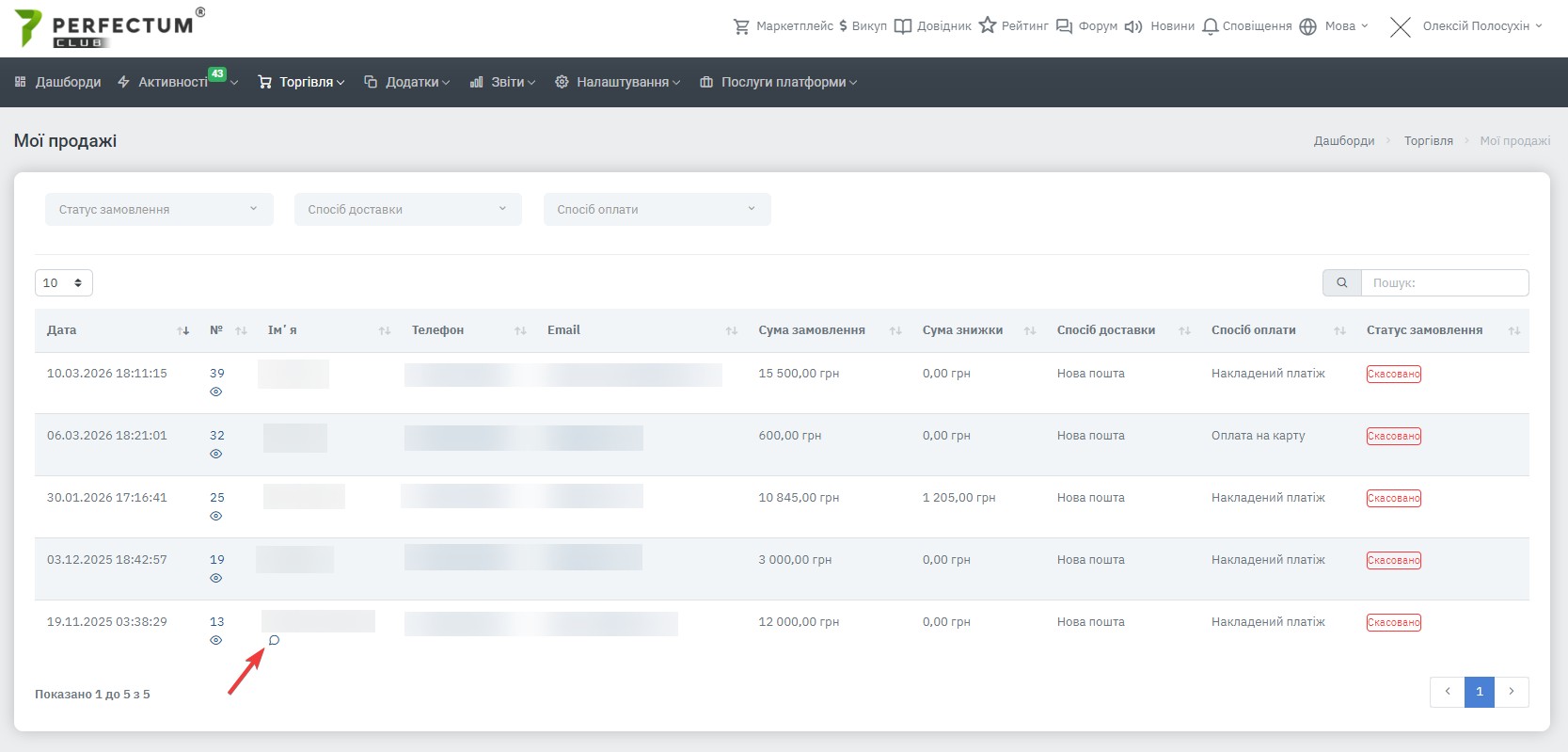The image size is (1568, 752).
Task: Click the Новини megaphone icon
Action: pyautogui.click(x=1133, y=26)
